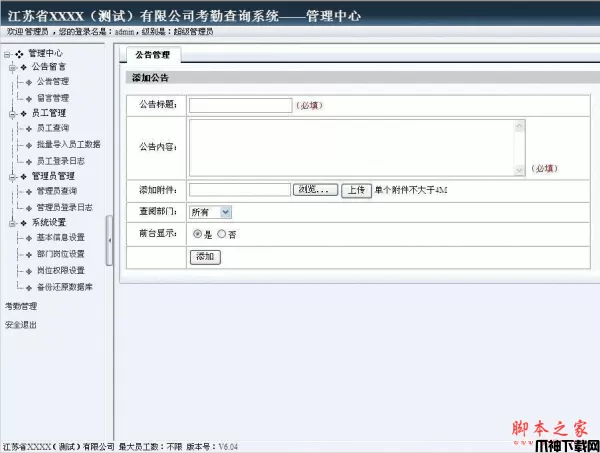Open 管理员查询 page
600x453 pixels.
[x=57, y=191]
